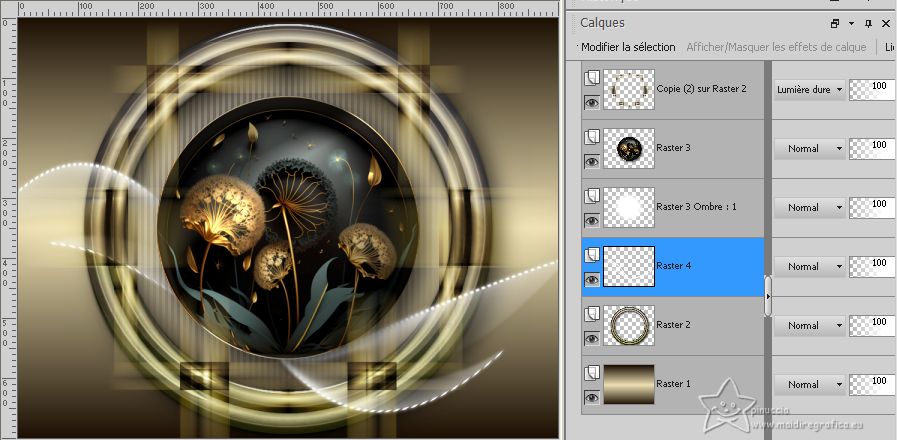The width and height of the screenshot is (897, 440).
Task: Select the Raster 3 dandelion thumbnail
Action: coord(629,148)
